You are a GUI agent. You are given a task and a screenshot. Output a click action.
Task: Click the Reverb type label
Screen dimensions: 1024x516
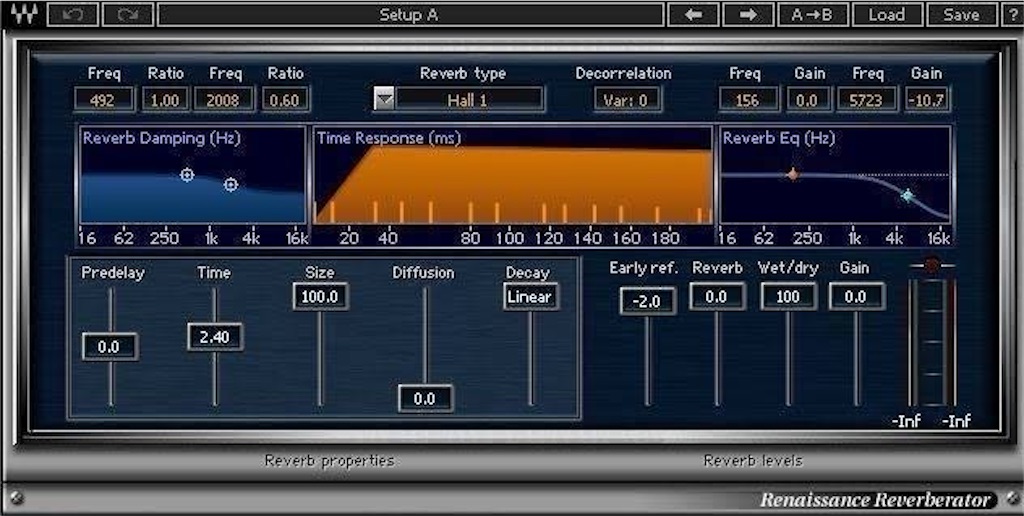[463, 73]
